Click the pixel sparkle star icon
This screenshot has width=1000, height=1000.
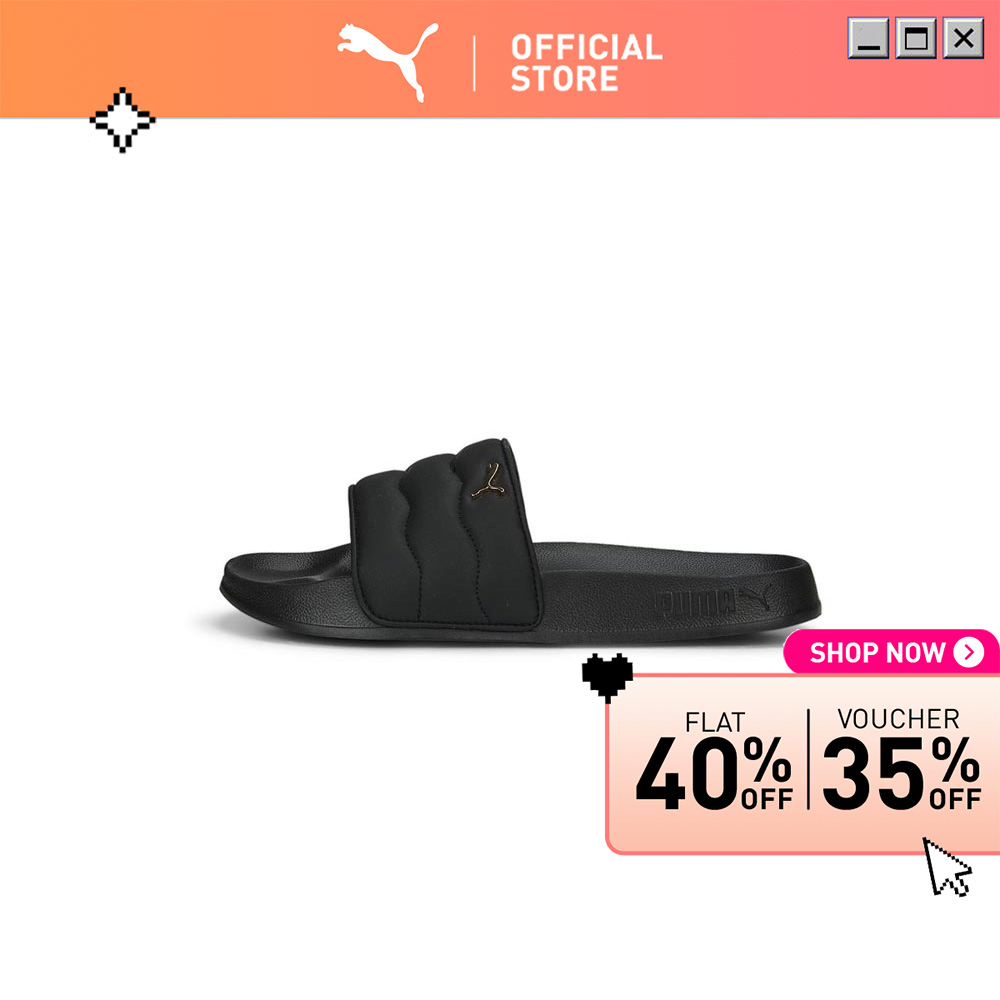coord(122,120)
